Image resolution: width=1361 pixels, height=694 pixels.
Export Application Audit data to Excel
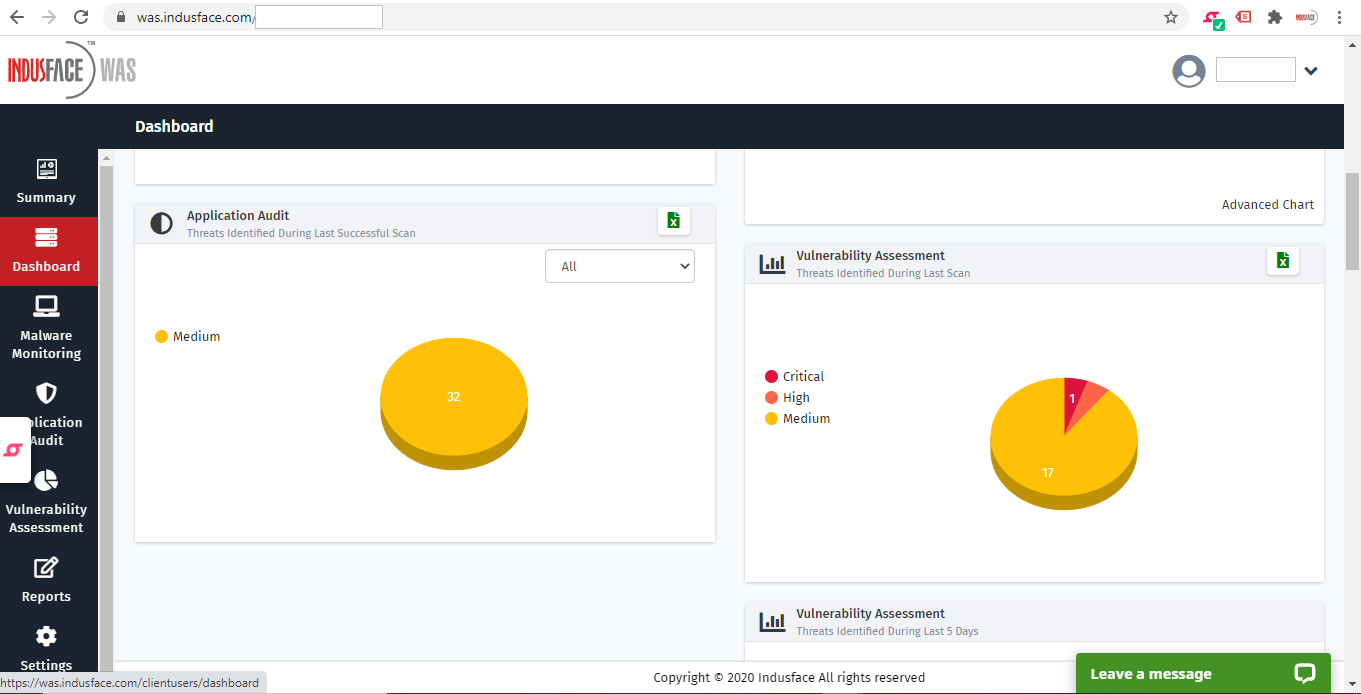tap(673, 221)
